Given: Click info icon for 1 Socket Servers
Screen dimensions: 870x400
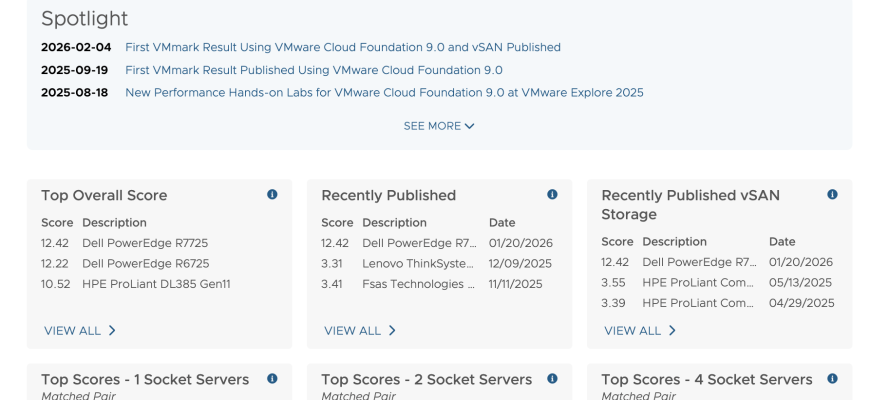Looking at the screenshot, I should pos(272,379).
